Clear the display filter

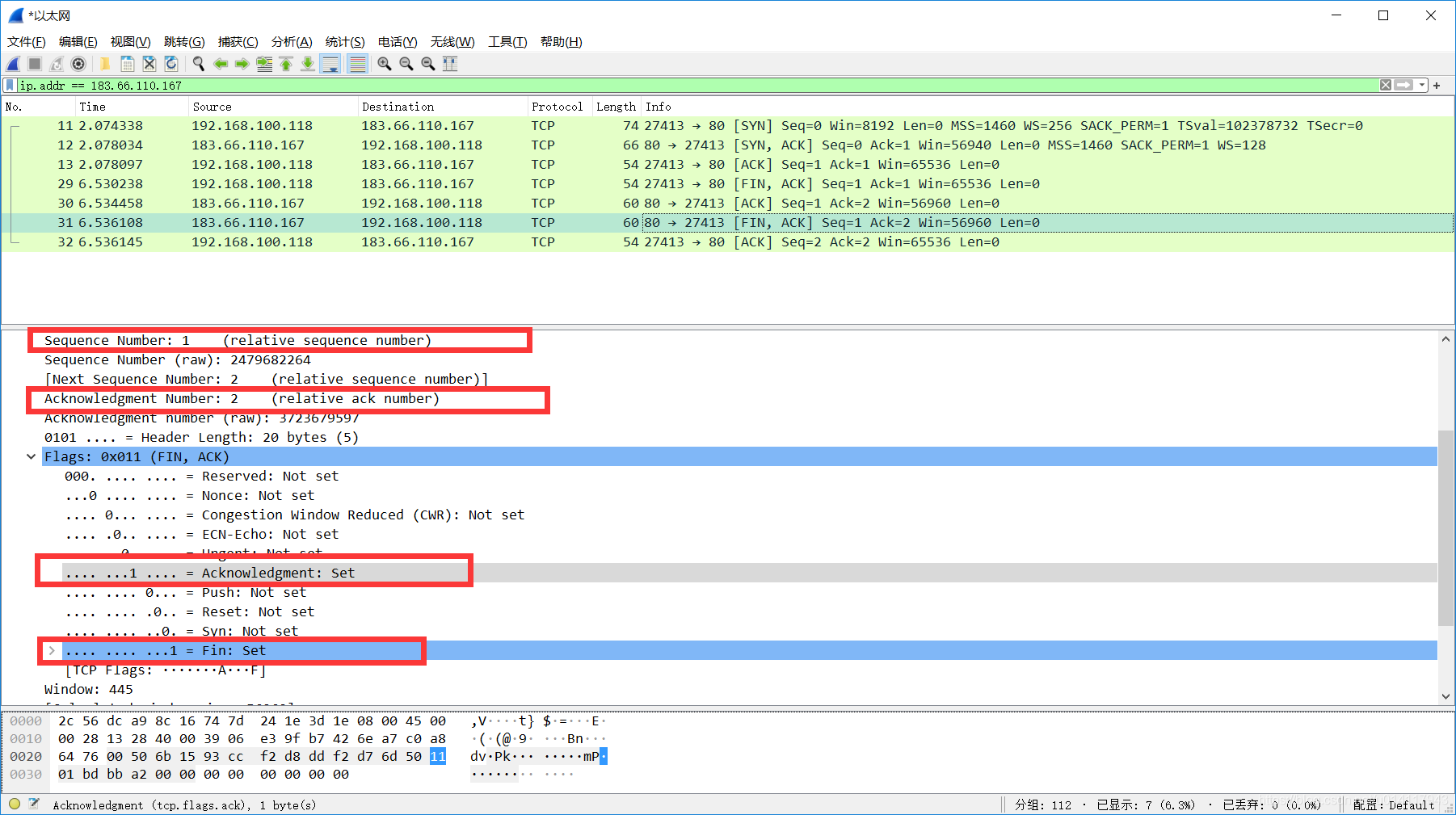tap(1386, 85)
